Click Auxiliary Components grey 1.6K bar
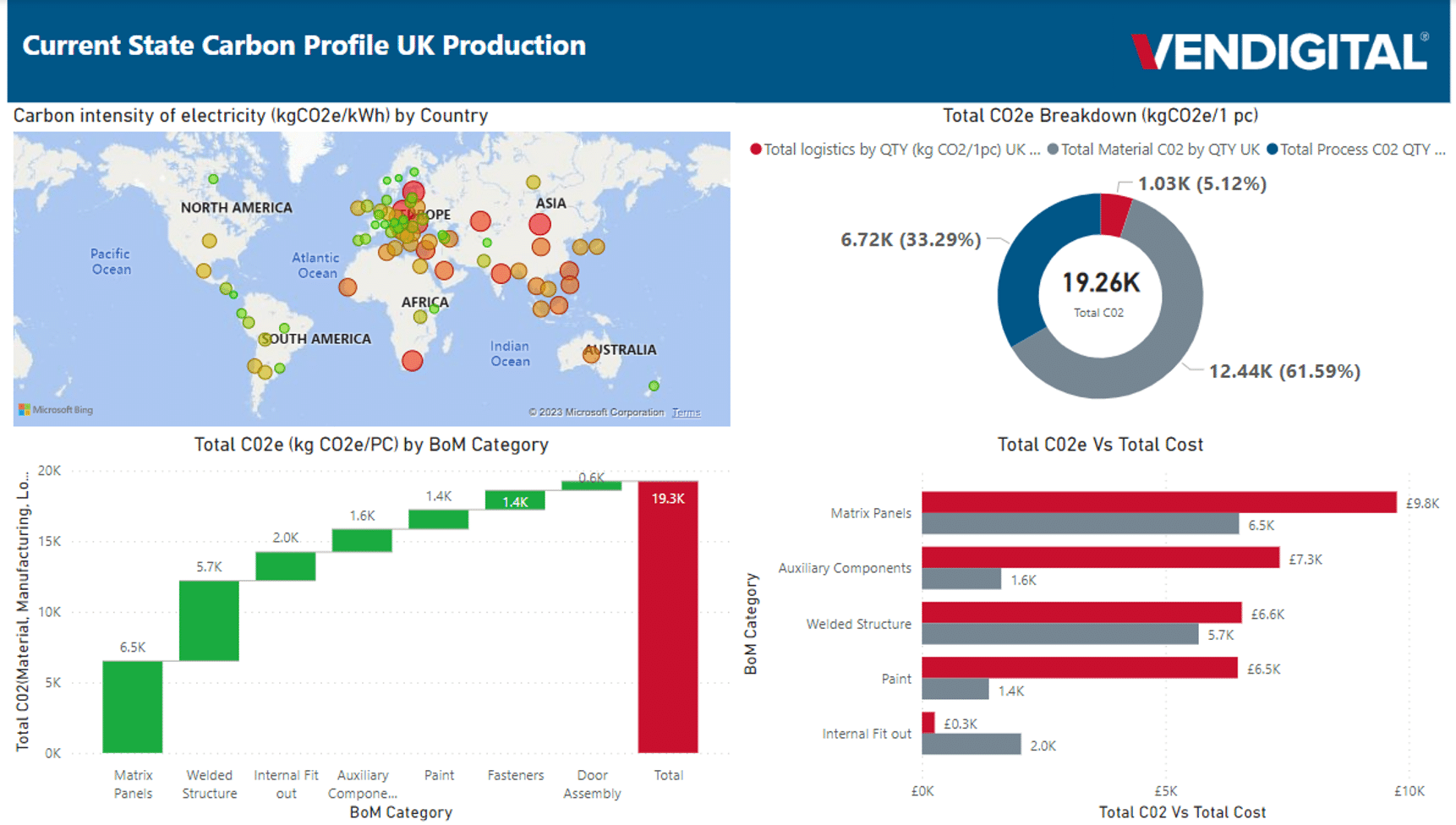The height and width of the screenshot is (825, 1456). [x=961, y=579]
